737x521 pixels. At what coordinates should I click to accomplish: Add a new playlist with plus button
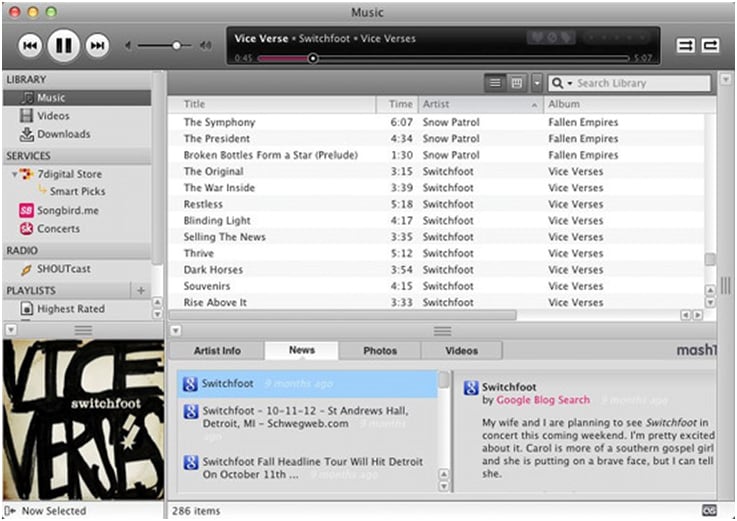tap(141, 291)
